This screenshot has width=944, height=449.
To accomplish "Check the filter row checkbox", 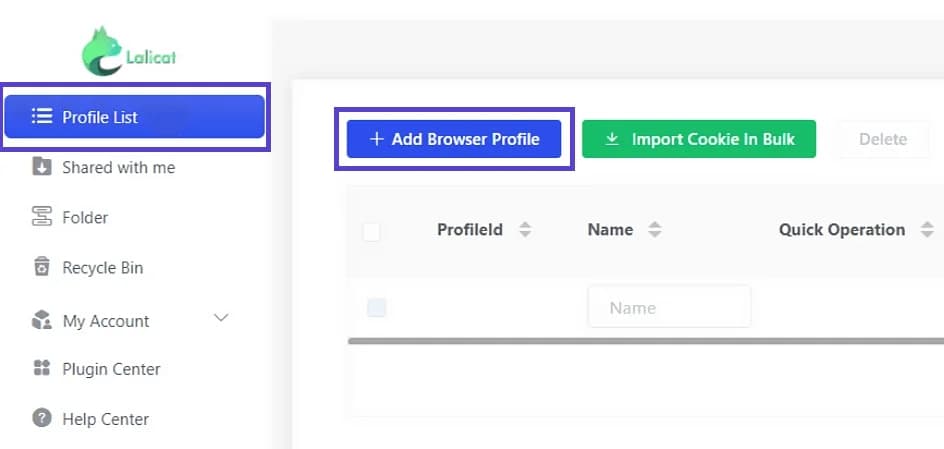I will (376, 308).
